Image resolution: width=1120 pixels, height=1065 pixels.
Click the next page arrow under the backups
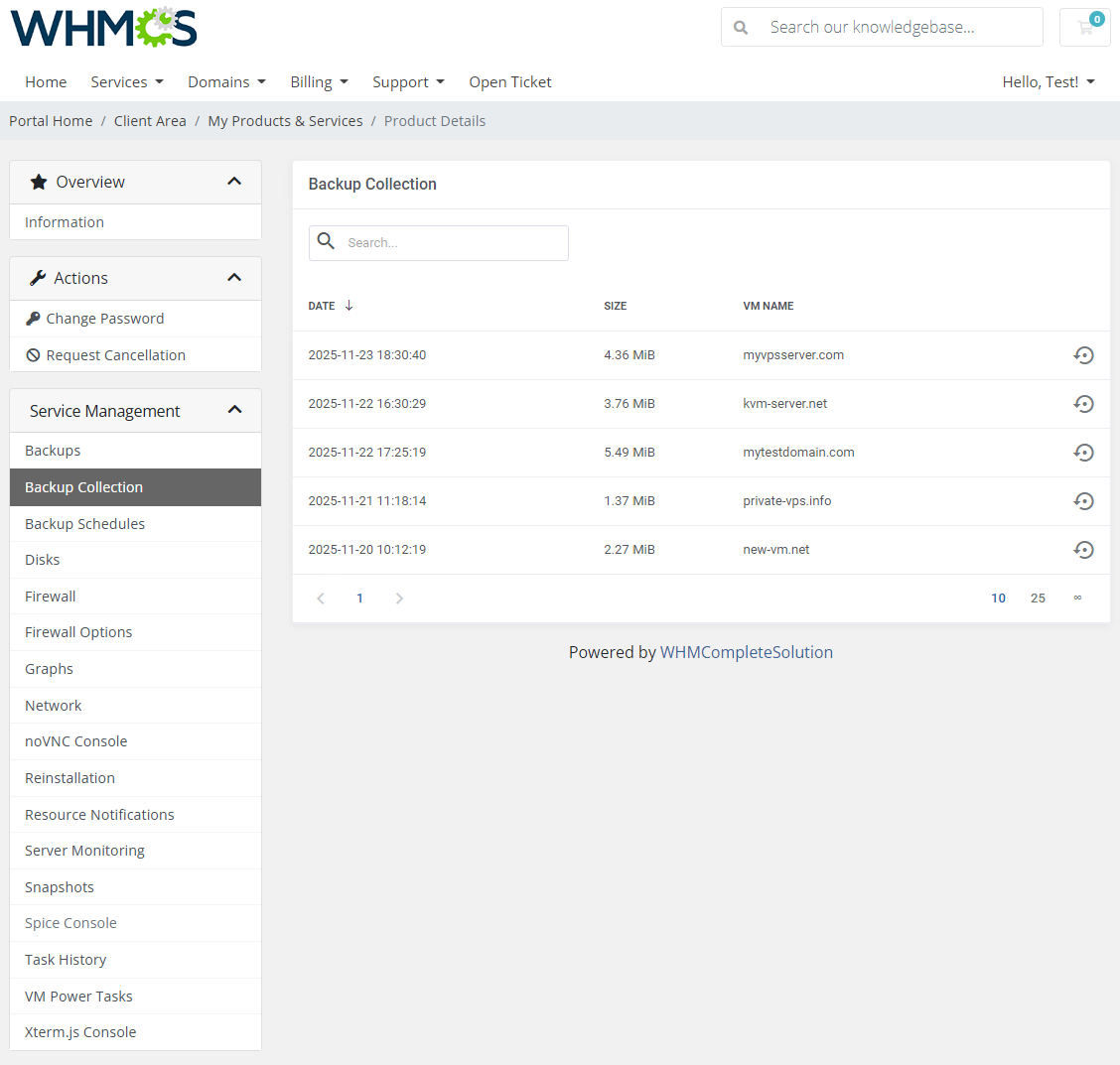point(399,598)
